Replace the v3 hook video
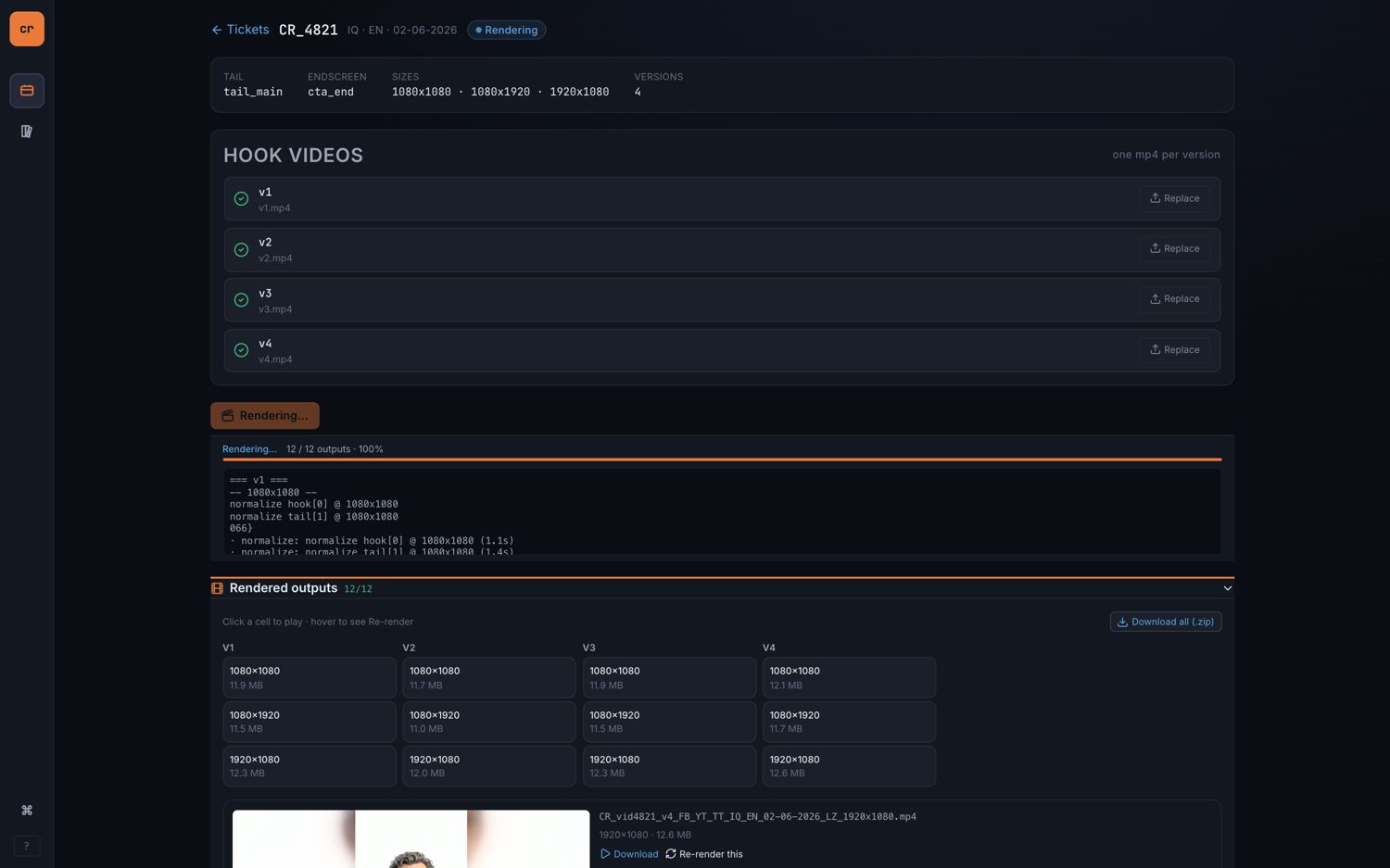The height and width of the screenshot is (868, 1390). point(1174,299)
